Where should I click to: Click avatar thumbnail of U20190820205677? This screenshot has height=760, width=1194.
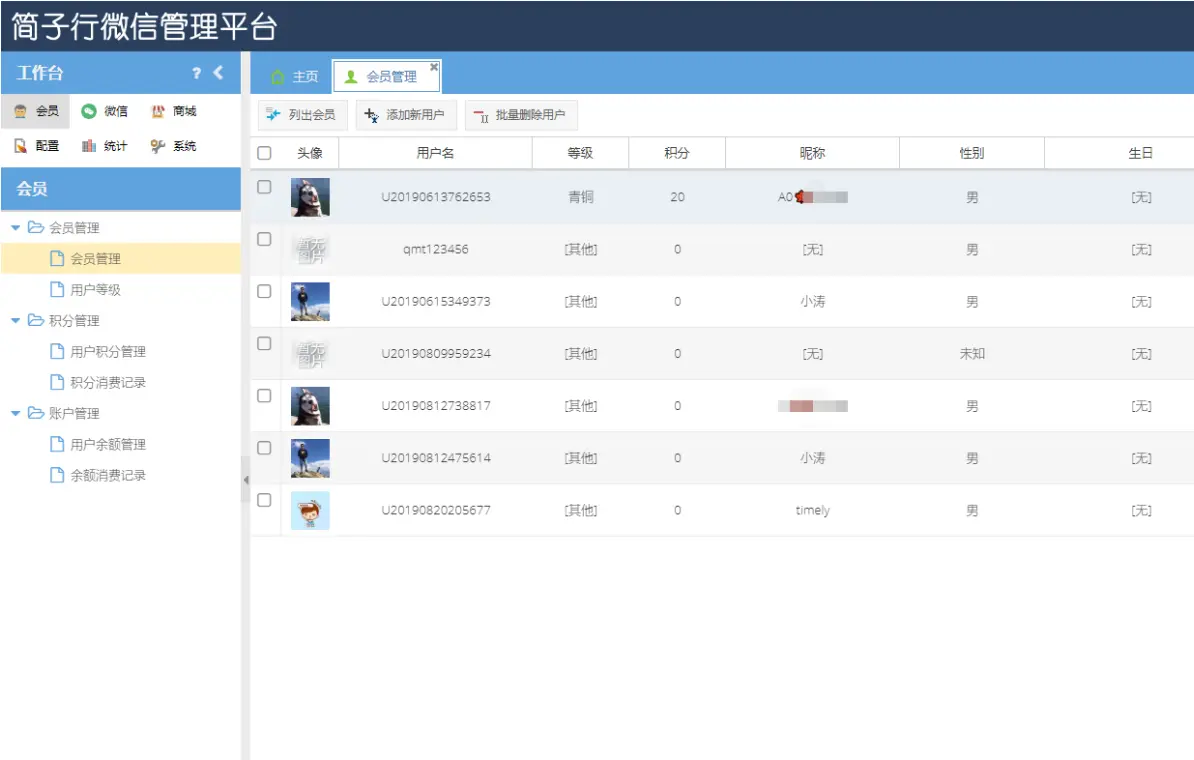(x=310, y=510)
